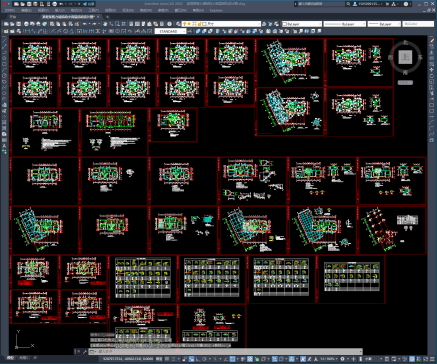Click the plus to add new layout

click(x=35, y=358)
